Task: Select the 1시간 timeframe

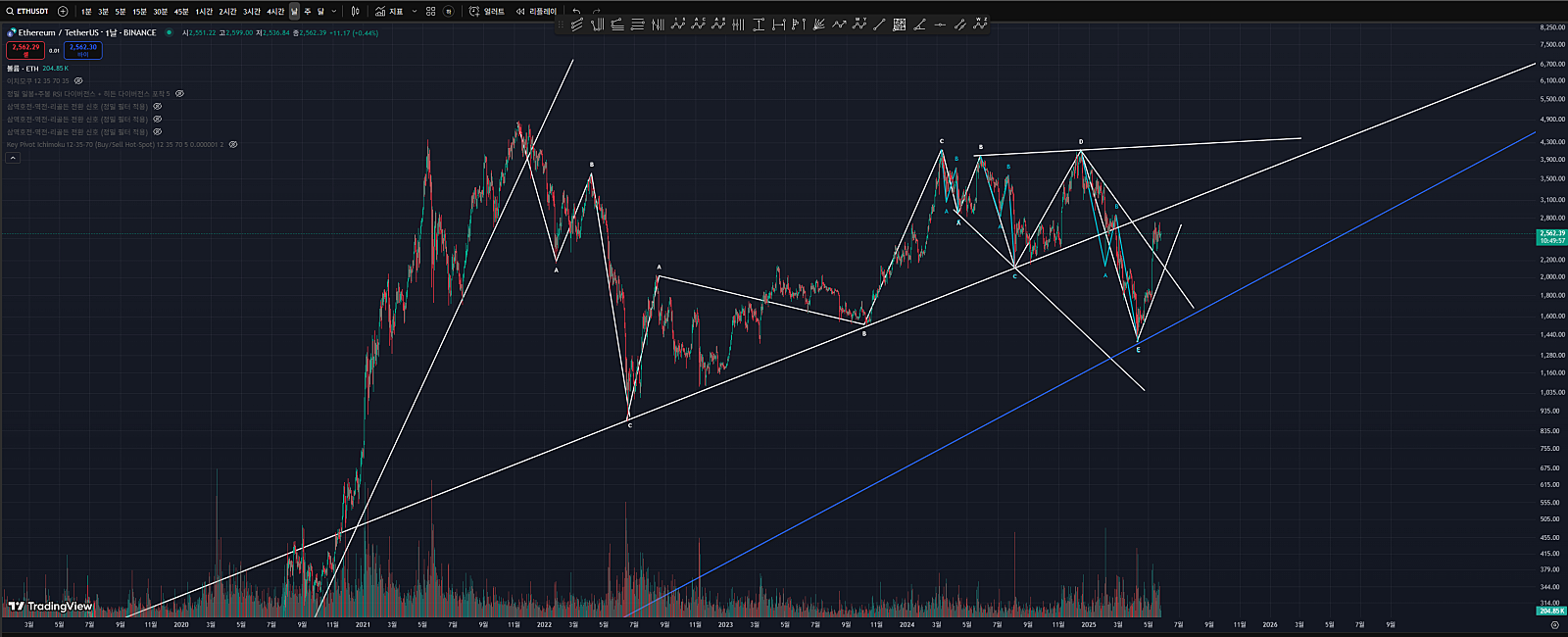Action: click(x=204, y=12)
